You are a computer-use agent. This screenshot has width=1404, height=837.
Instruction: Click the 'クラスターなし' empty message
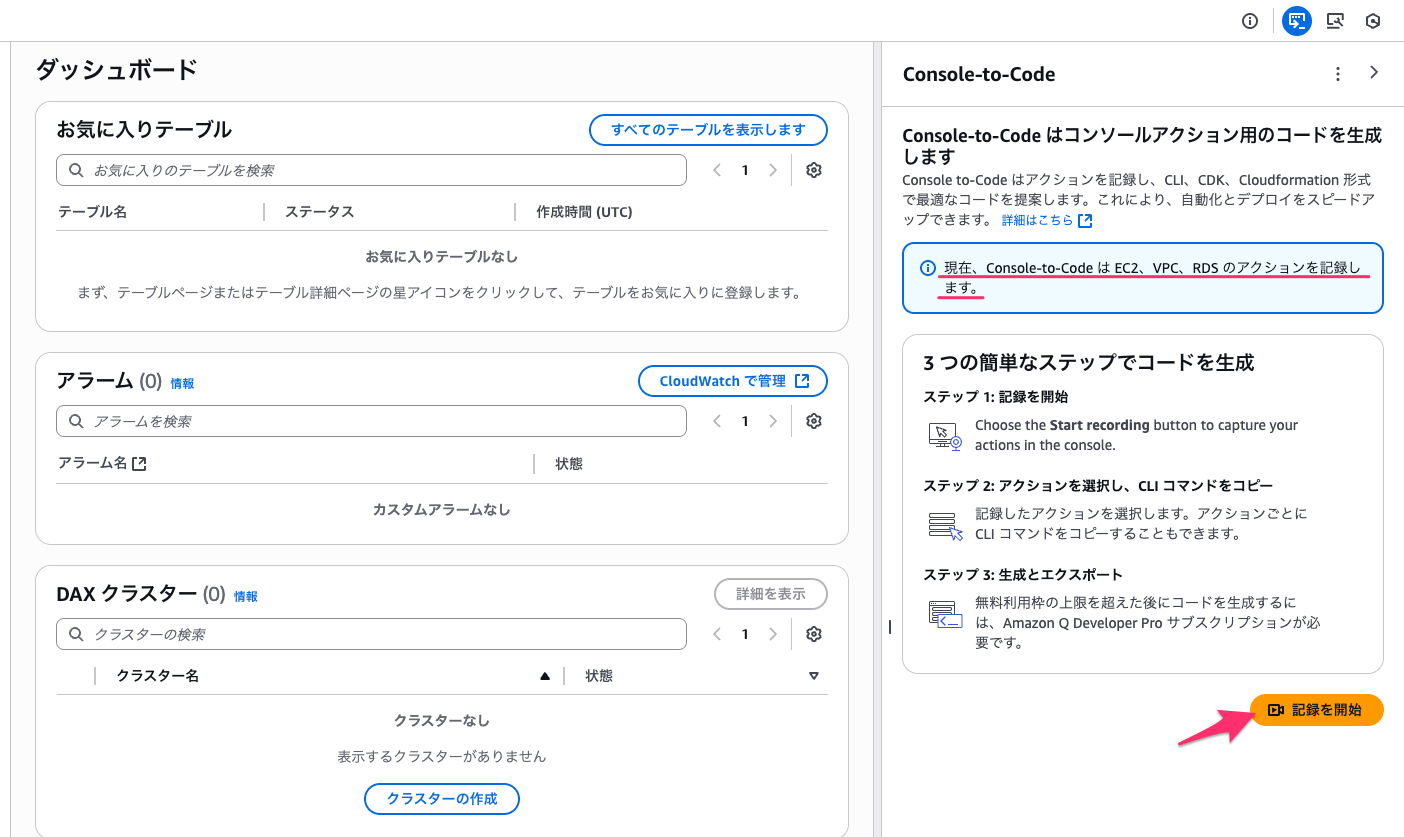(x=442, y=720)
